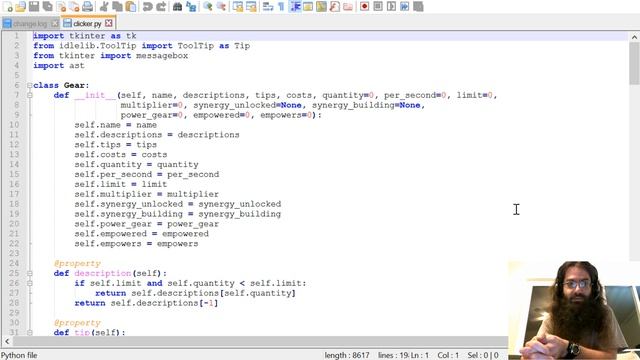Collapse the description method fold
Image resolution: width=640 pixels, height=360 pixels.
point(29,273)
